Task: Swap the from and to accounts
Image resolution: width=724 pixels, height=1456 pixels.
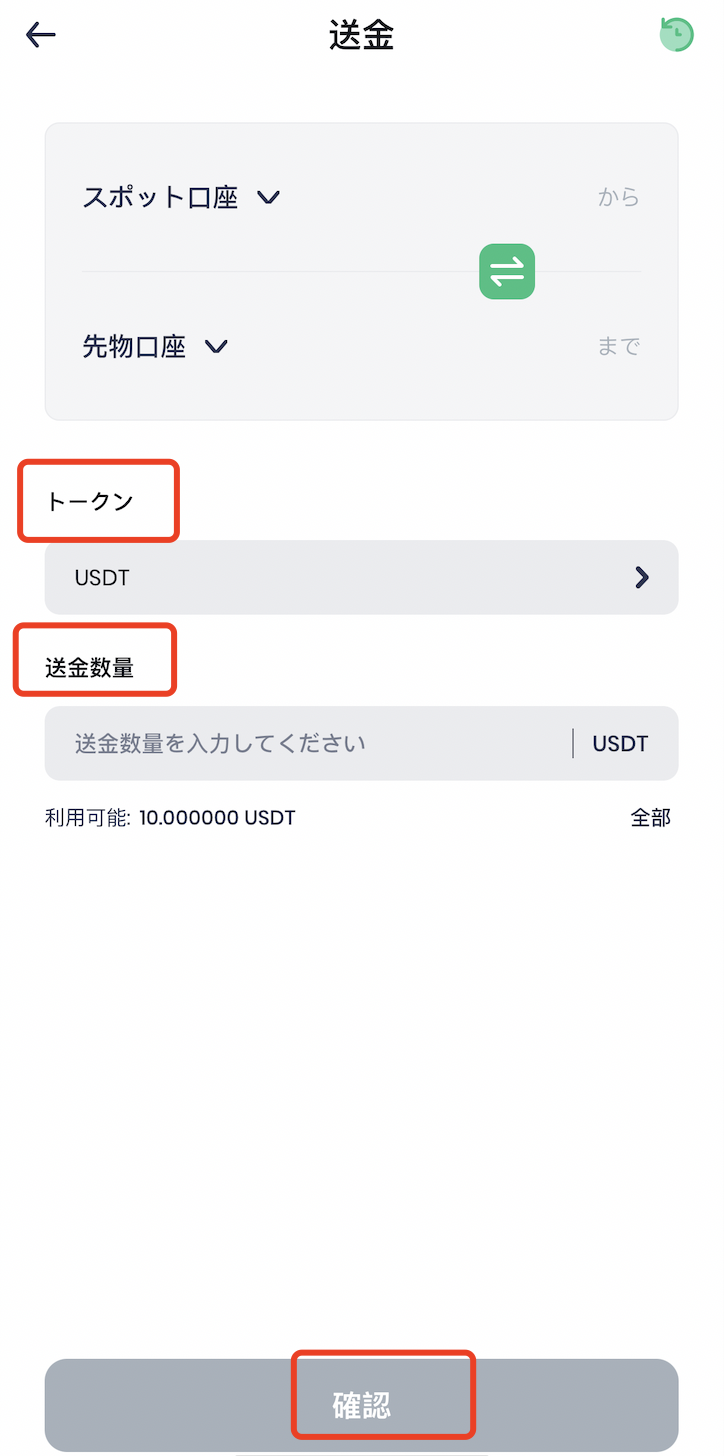Action: pos(507,271)
